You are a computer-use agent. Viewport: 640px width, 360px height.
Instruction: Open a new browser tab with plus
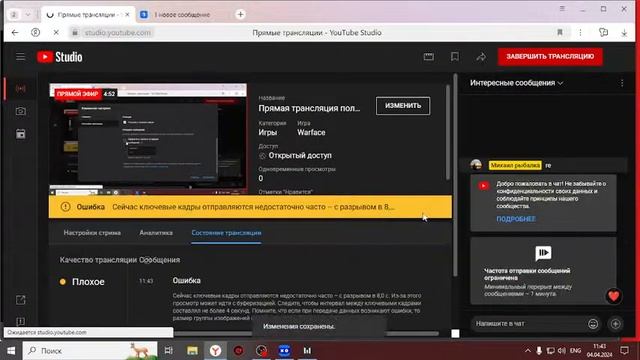pos(240,15)
